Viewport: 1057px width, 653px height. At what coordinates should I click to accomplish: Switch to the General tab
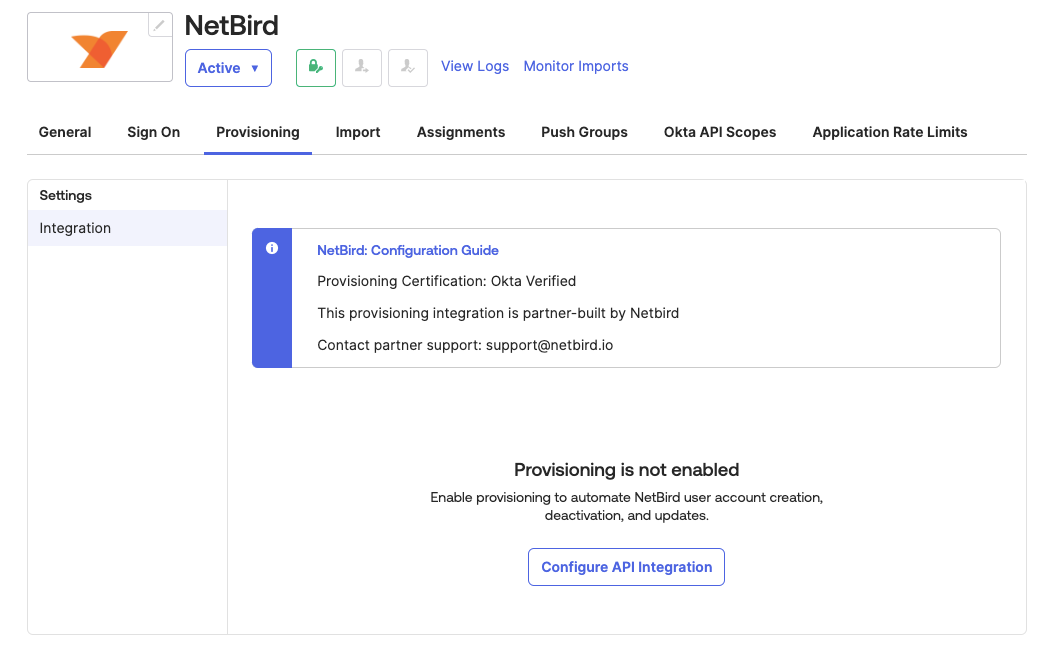click(x=65, y=132)
